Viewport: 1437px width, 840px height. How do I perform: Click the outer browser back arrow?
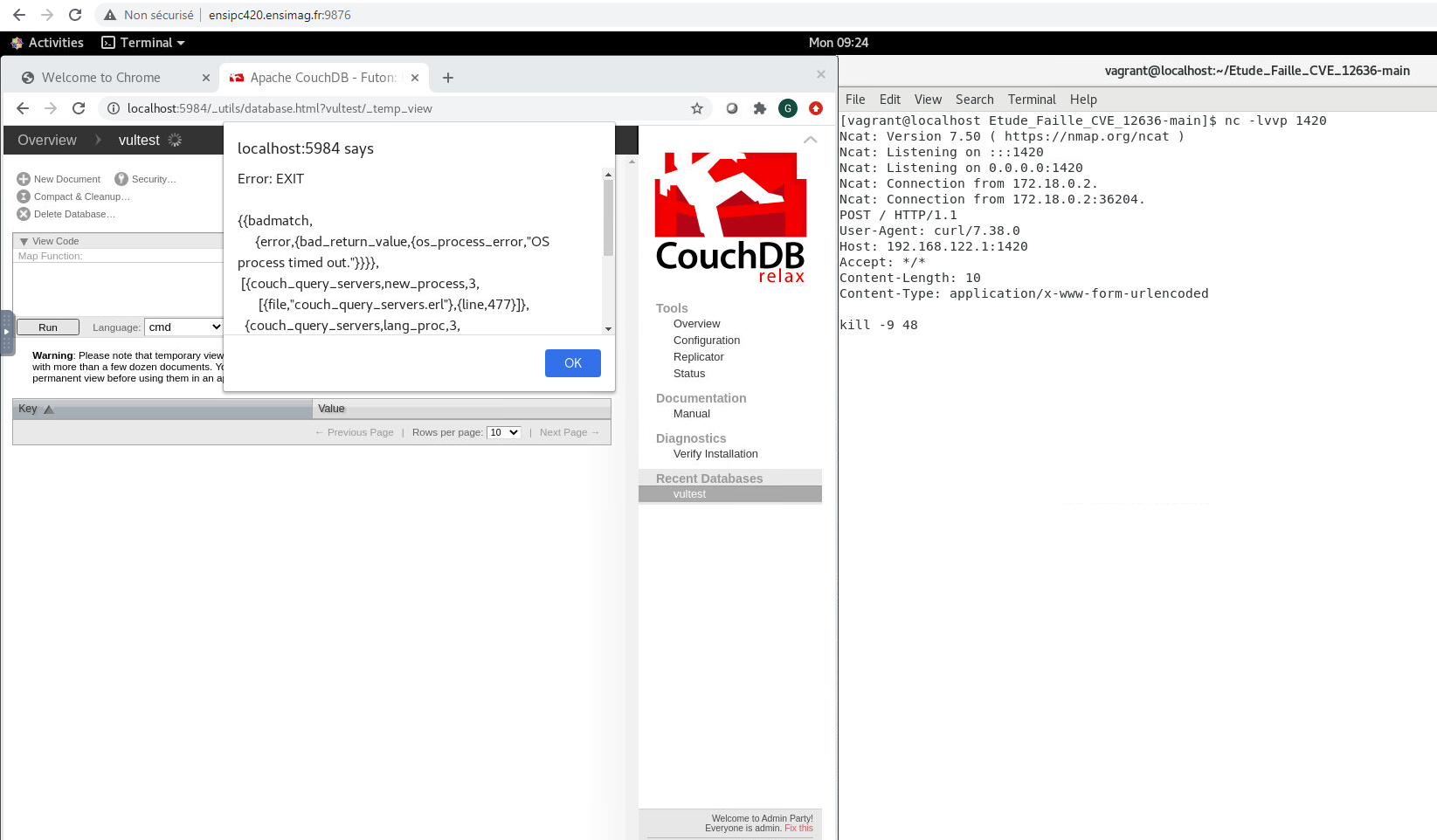(19, 15)
